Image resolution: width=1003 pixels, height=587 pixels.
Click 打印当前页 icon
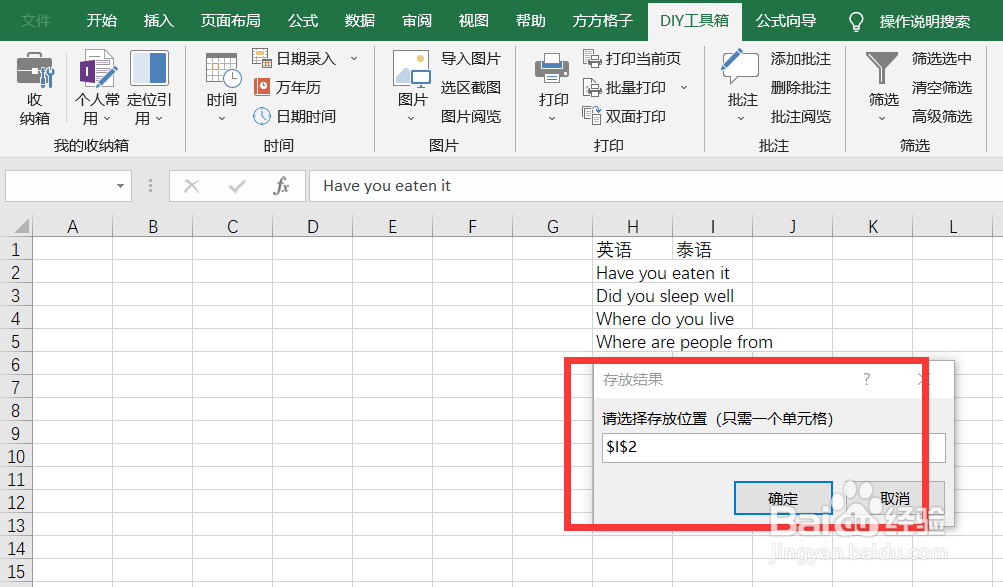(x=592, y=58)
